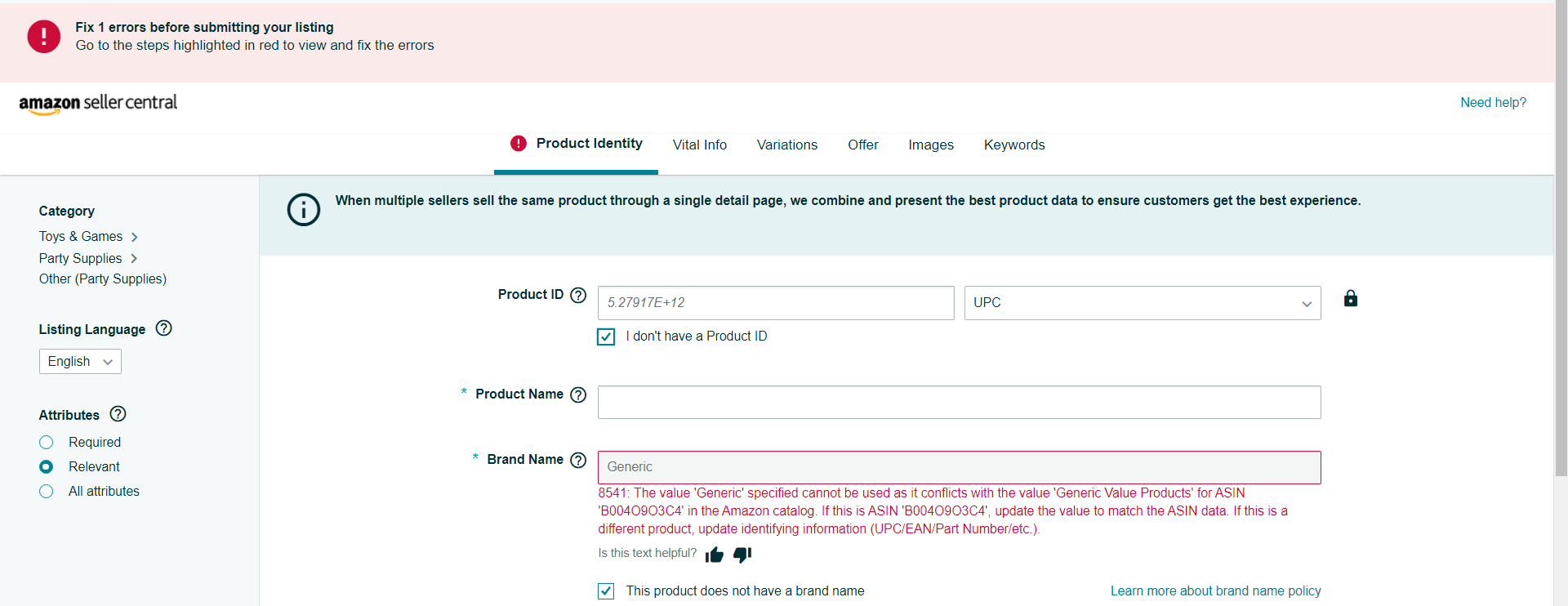Open Learn more about brand name policy
The width and height of the screenshot is (1568, 606).
point(1215,591)
